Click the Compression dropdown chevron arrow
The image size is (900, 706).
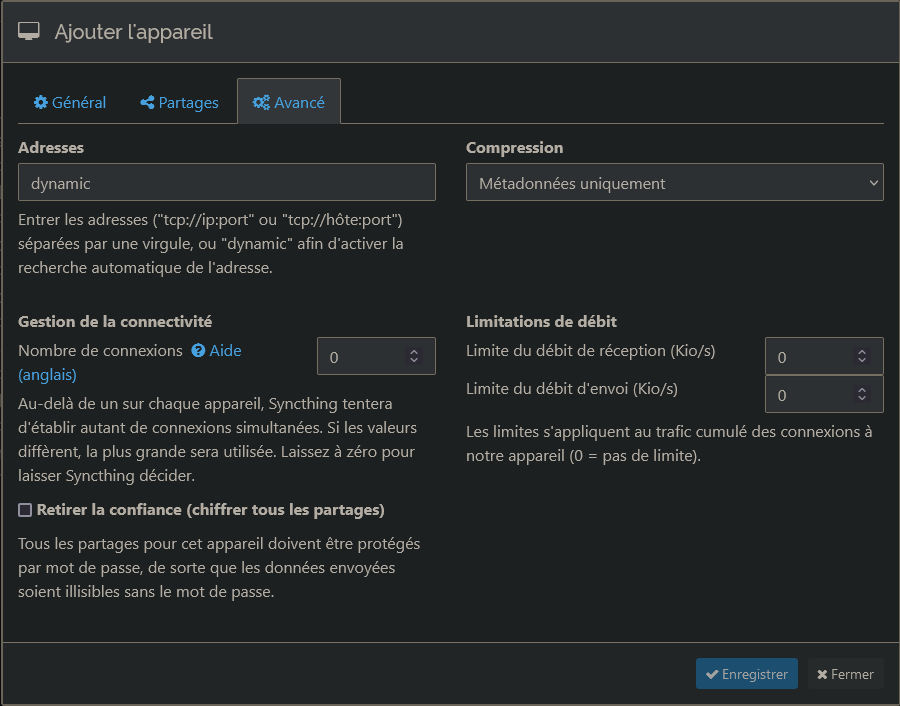(873, 183)
